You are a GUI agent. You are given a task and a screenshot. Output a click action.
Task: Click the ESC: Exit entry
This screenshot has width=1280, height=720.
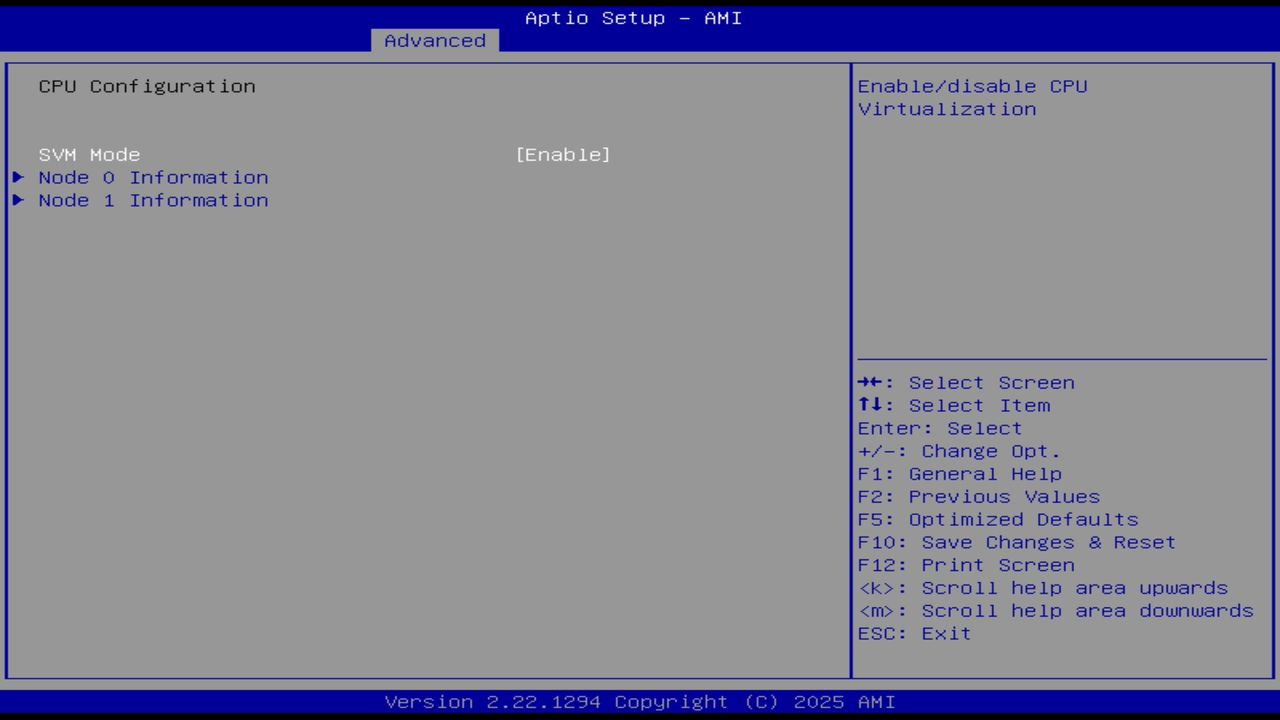point(913,633)
